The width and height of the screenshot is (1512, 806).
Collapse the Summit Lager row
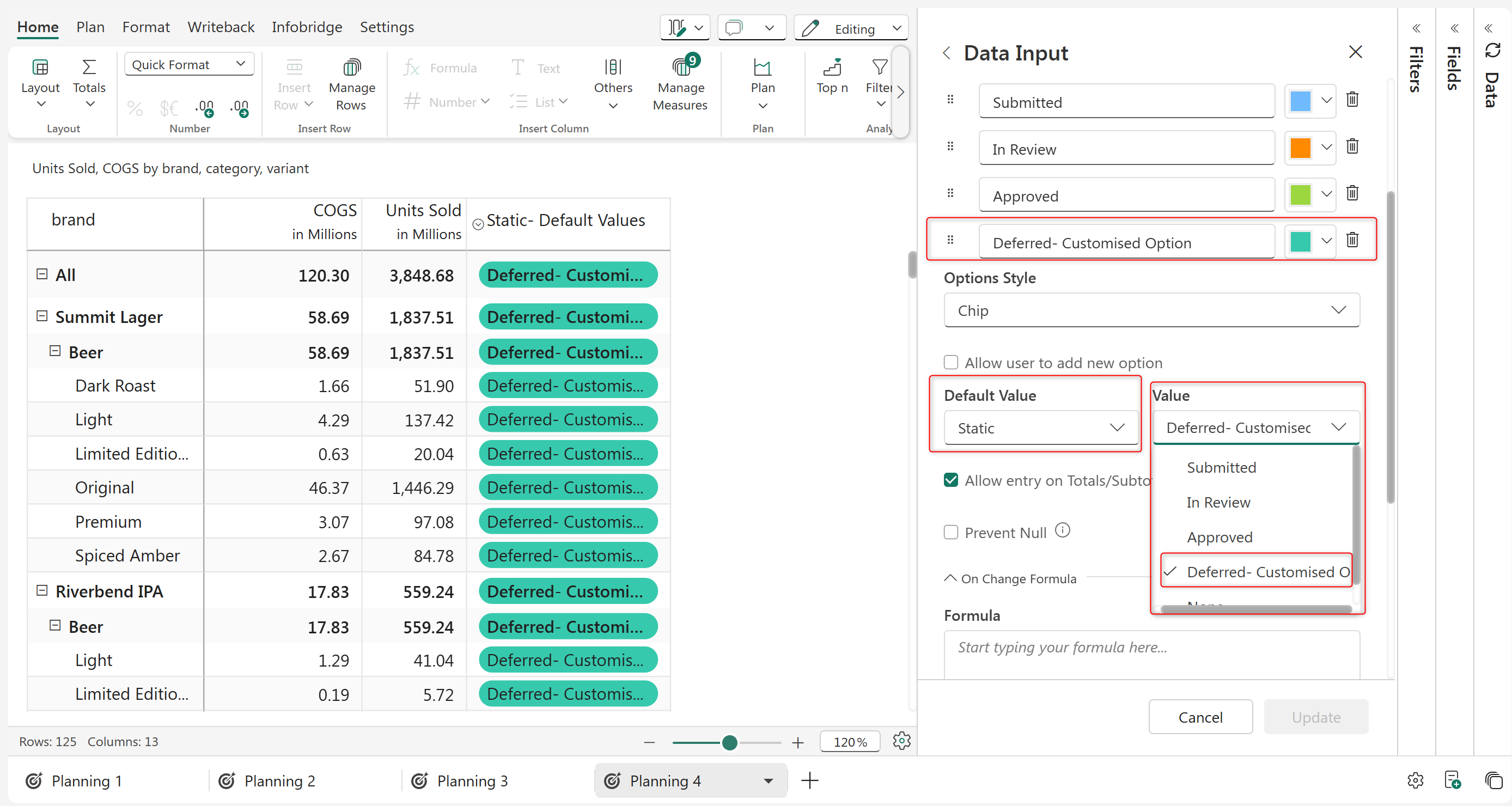tap(42, 316)
